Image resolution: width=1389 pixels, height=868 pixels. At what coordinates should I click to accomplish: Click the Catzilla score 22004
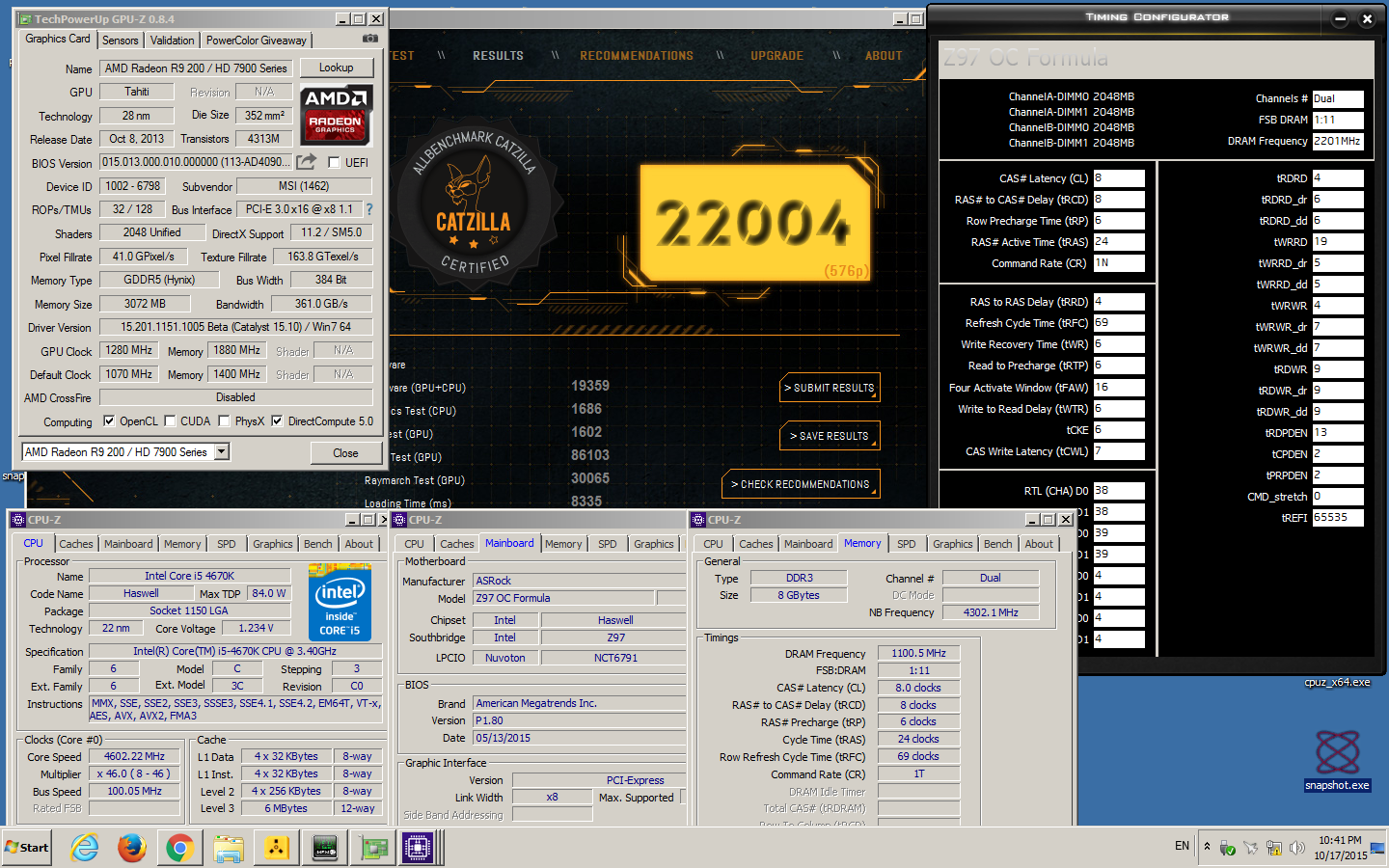[x=752, y=223]
